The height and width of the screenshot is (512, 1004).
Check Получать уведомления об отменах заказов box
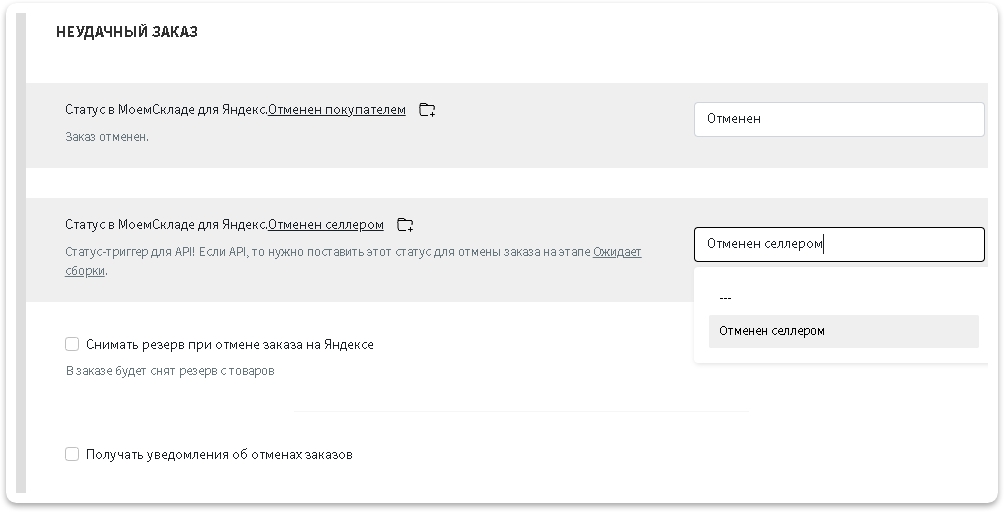click(x=72, y=454)
